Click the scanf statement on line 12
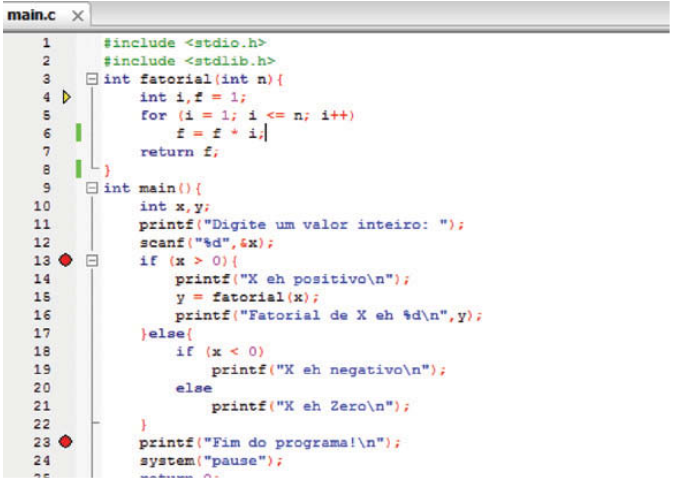The image size is (673, 482). click(x=205, y=243)
